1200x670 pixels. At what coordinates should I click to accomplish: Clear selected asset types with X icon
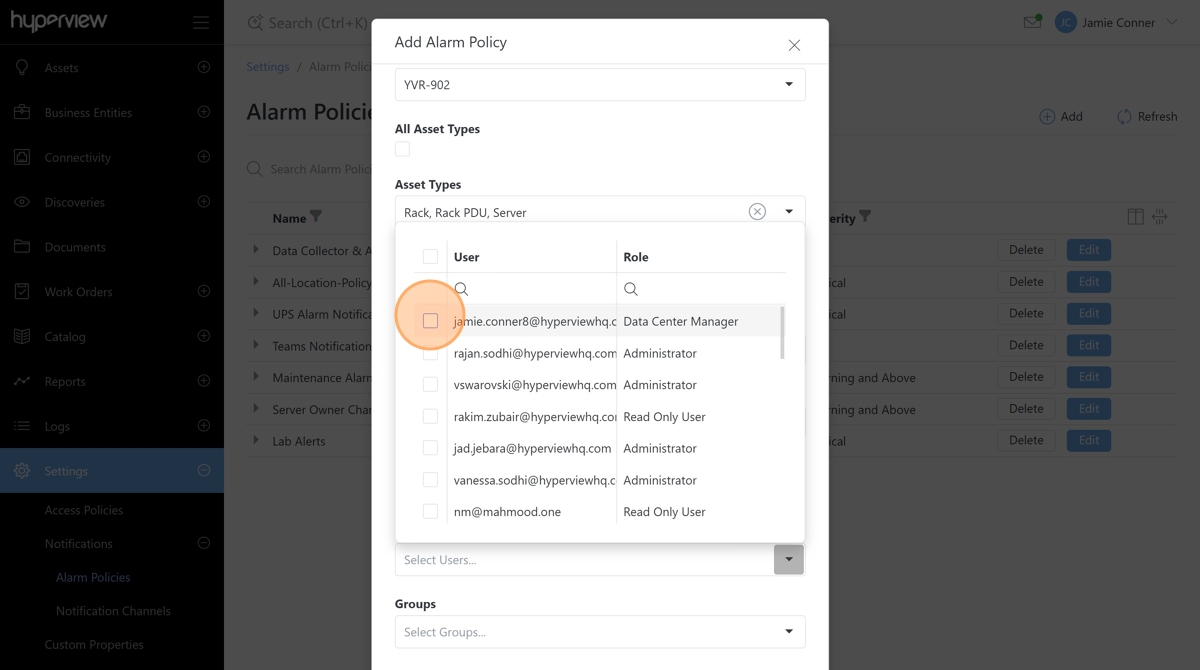click(757, 212)
